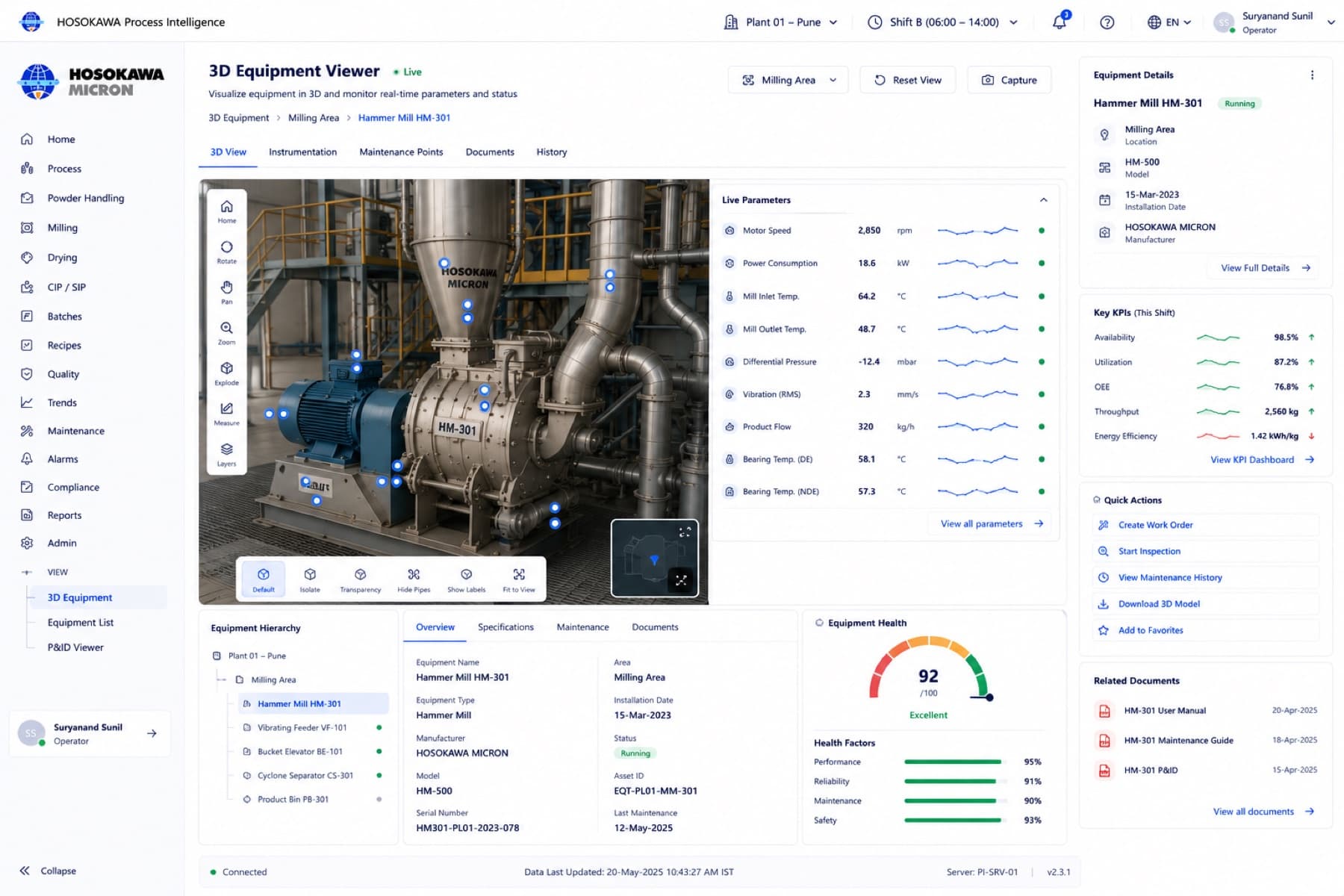
Task: Go to viewer Home view icon
Action: 226,211
